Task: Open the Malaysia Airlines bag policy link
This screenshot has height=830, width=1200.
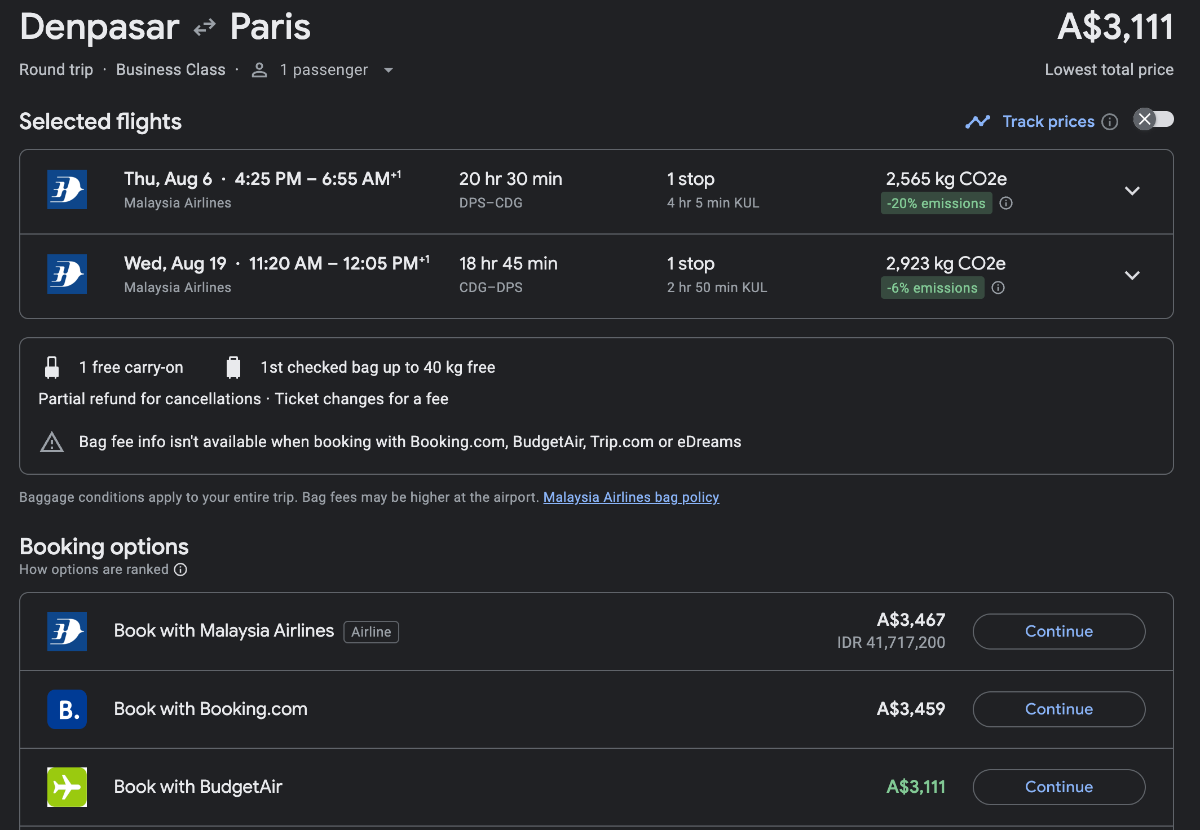Action: point(631,497)
